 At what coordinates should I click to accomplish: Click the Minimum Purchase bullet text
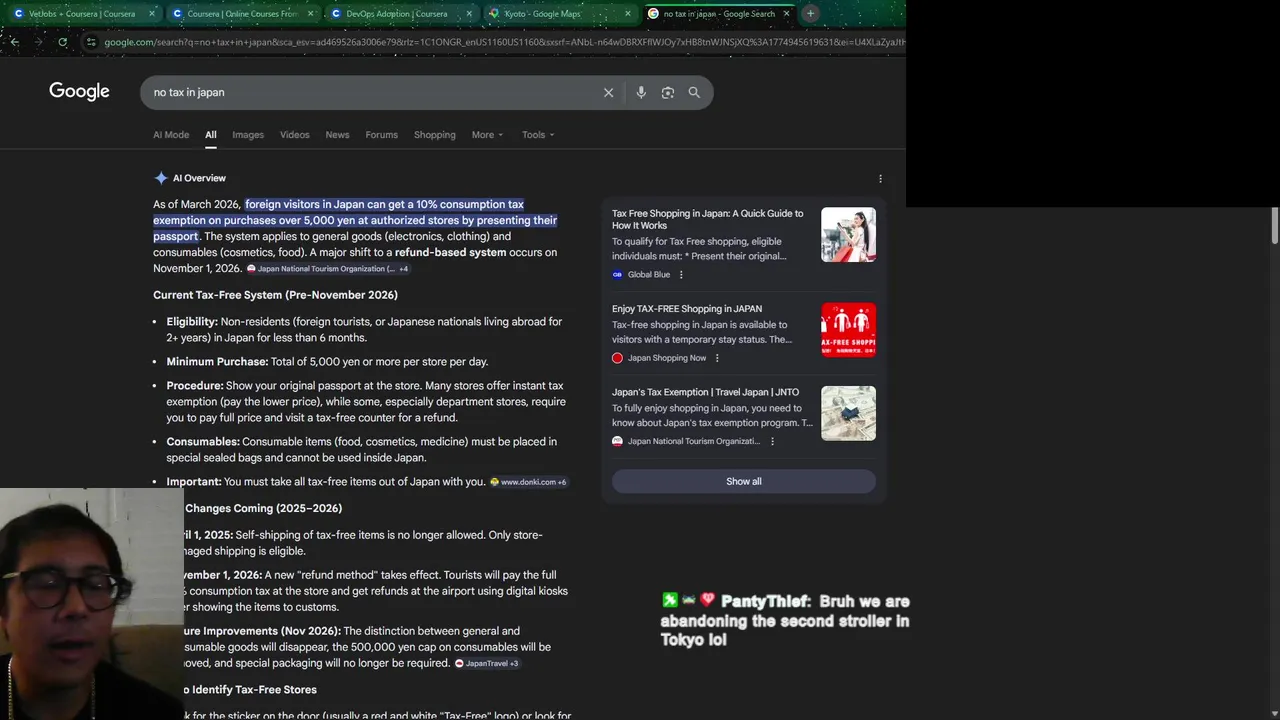327,361
